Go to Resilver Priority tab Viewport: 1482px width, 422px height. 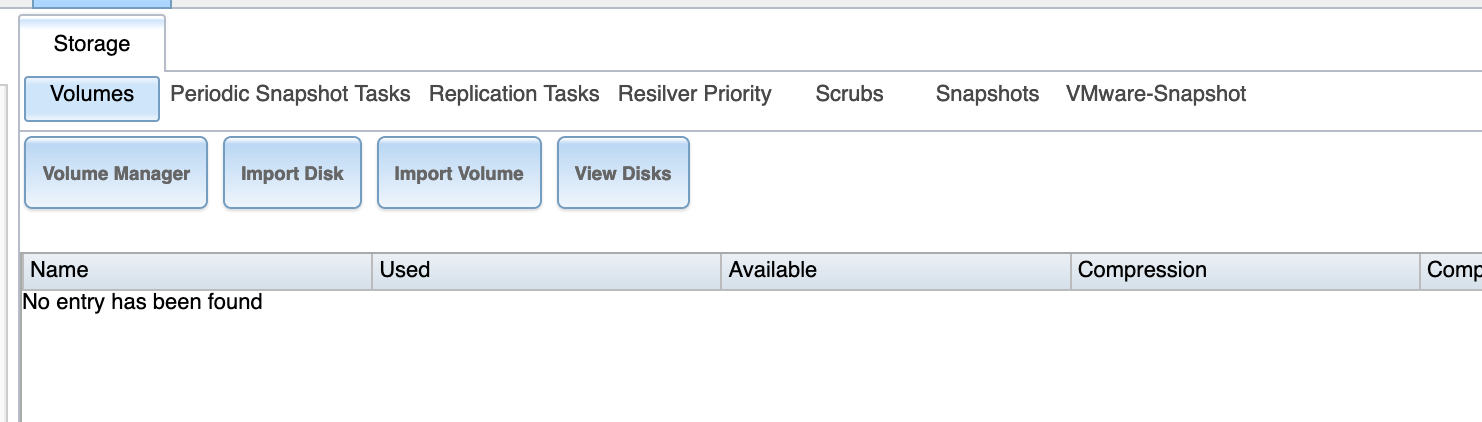[694, 95]
